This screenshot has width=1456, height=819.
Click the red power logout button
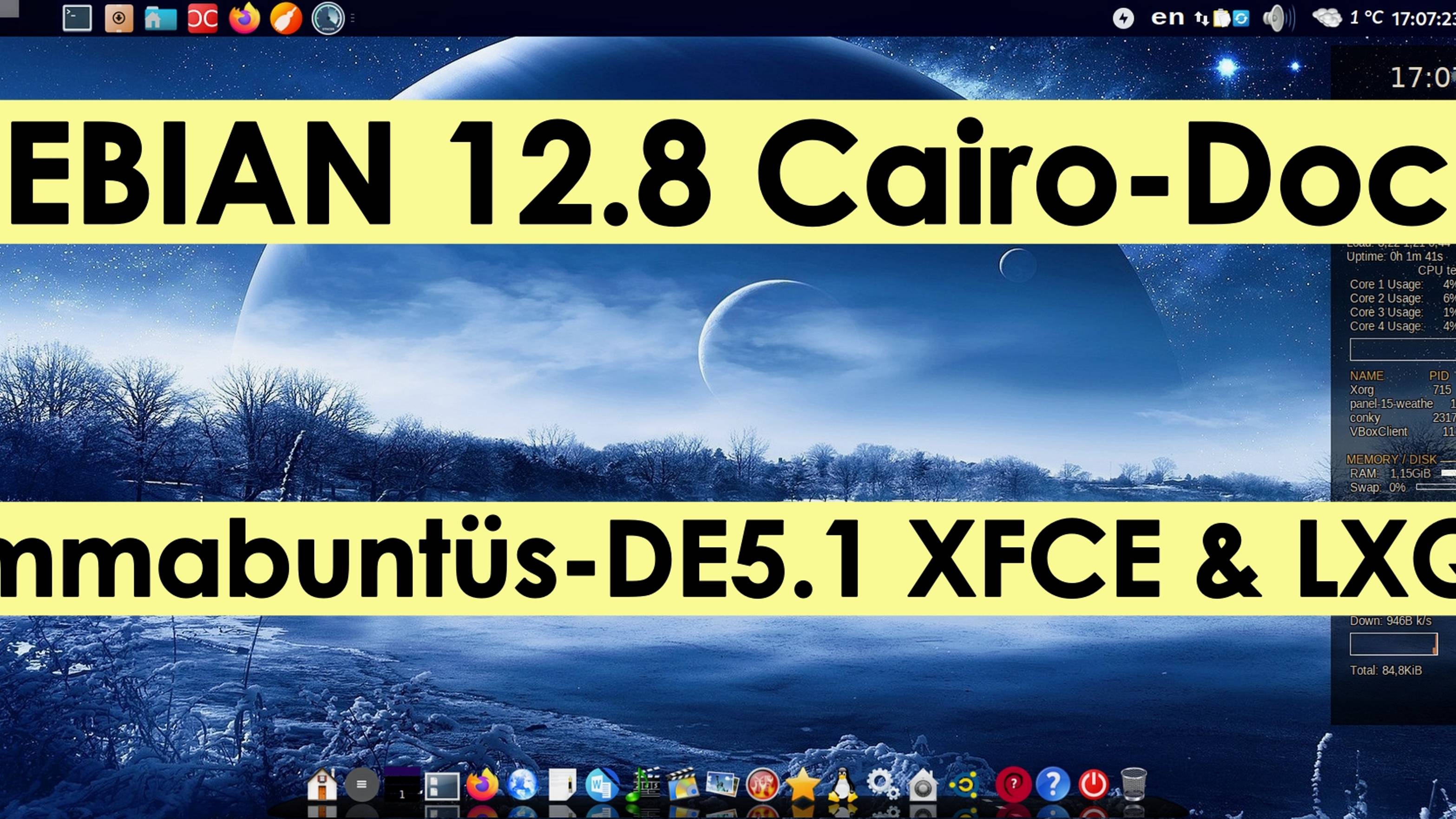(1093, 785)
